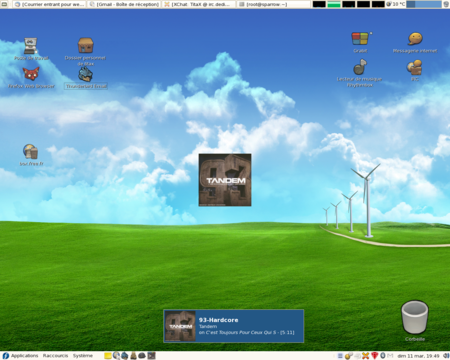The image size is (450, 360).
Task: Click the Tandem album cover in center
Action: pyautogui.click(x=225, y=180)
